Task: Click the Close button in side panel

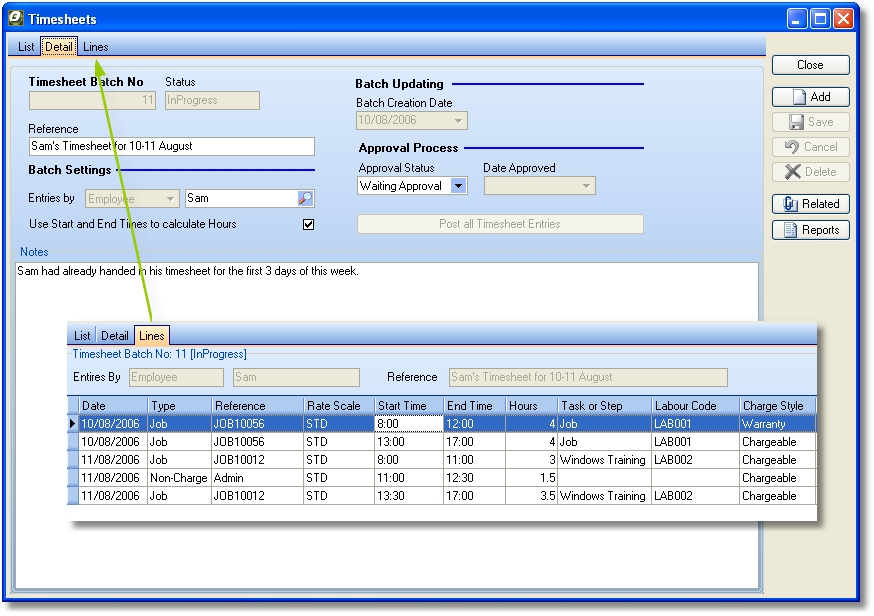Action: click(x=810, y=65)
